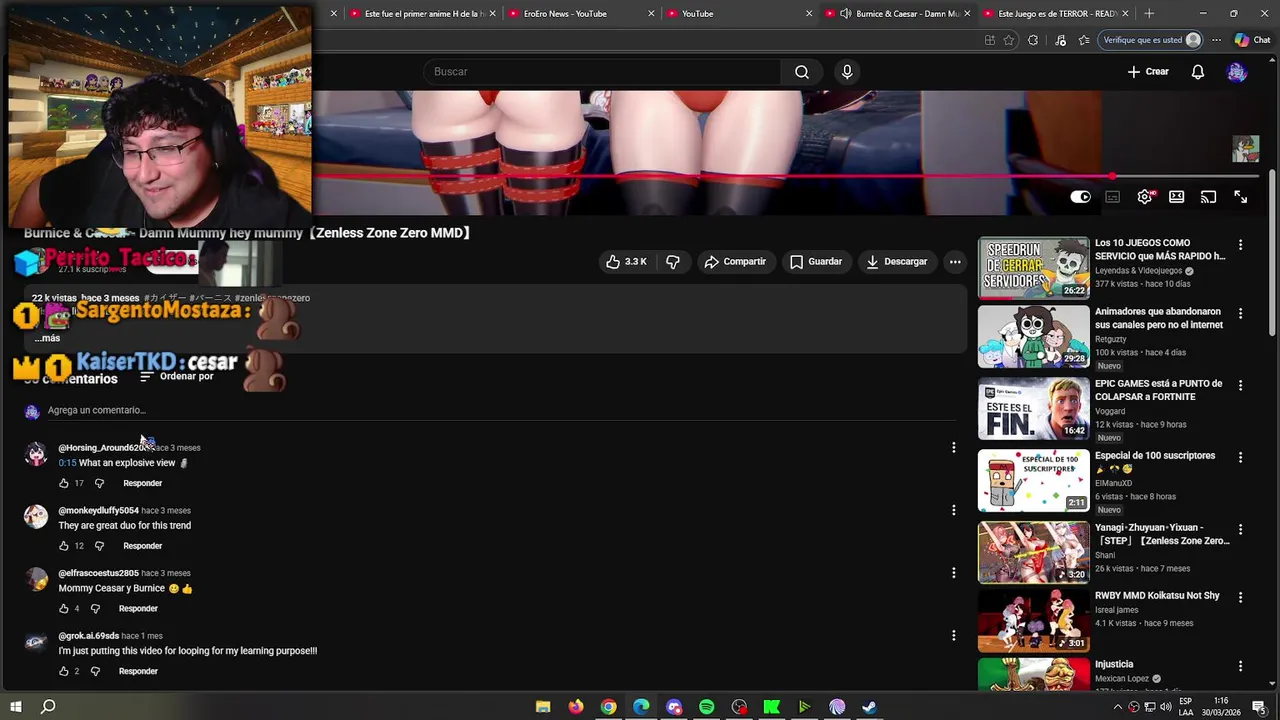
Task: Open Google Chrome from the taskbar
Action: (608, 707)
